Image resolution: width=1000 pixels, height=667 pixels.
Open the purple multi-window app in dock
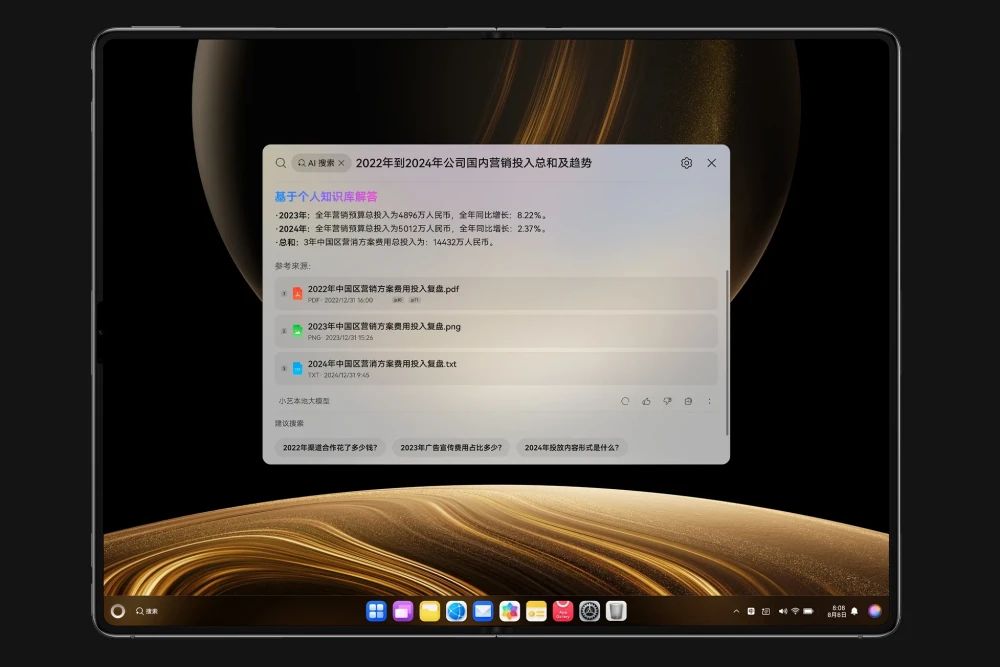point(403,612)
